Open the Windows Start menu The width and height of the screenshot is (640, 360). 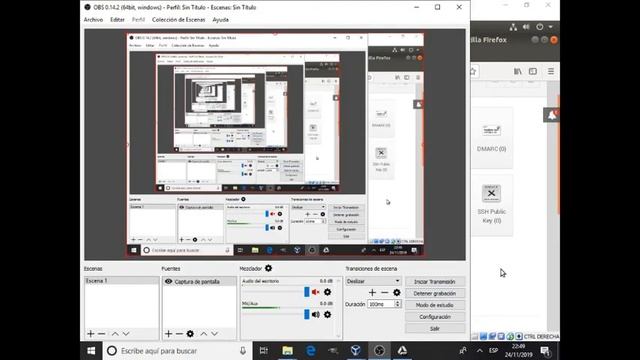[x=91, y=351]
